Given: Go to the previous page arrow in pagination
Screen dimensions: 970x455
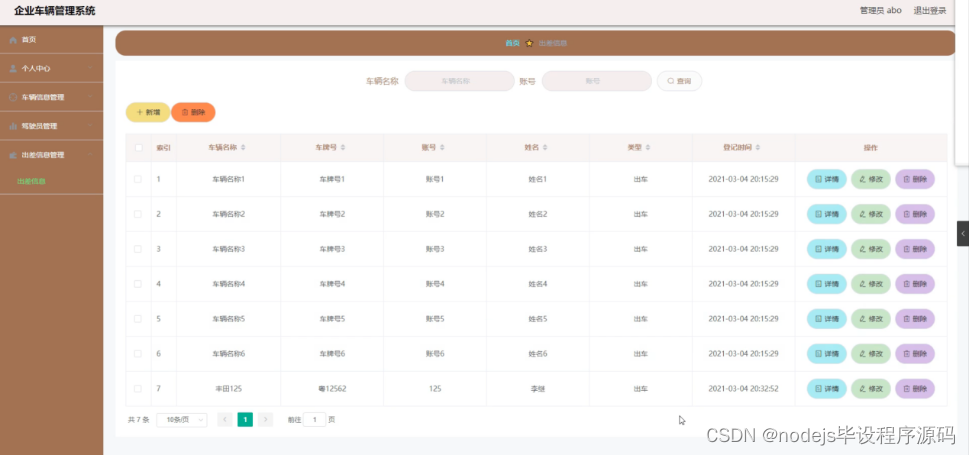Looking at the screenshot, I should 225,420.
